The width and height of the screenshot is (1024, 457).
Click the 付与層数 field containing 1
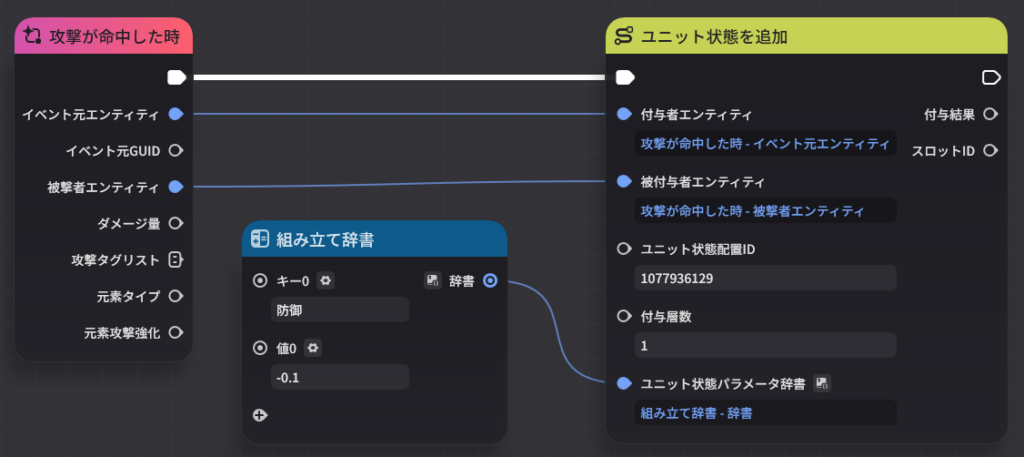point(765,345)
